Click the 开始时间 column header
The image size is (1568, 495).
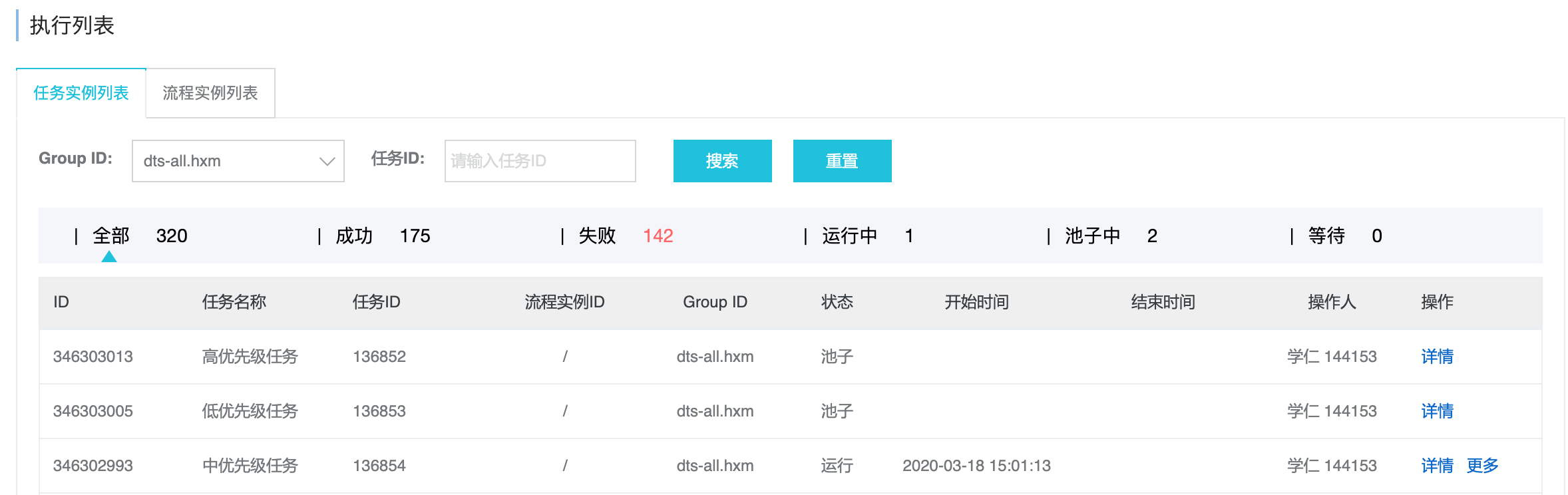point(976,302)
